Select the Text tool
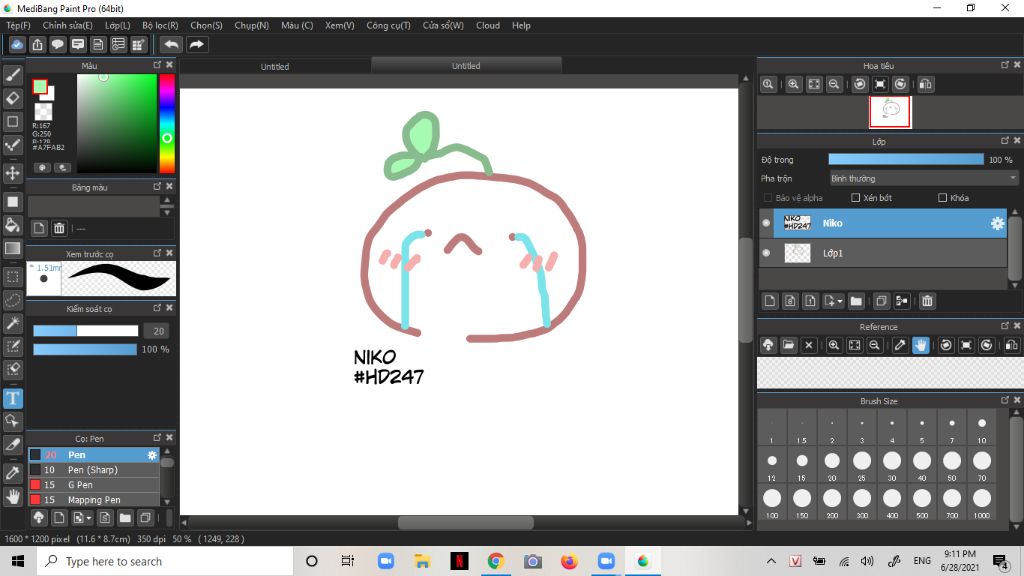The height and width of the screenshot is (576, 1024). pos(12,398)
